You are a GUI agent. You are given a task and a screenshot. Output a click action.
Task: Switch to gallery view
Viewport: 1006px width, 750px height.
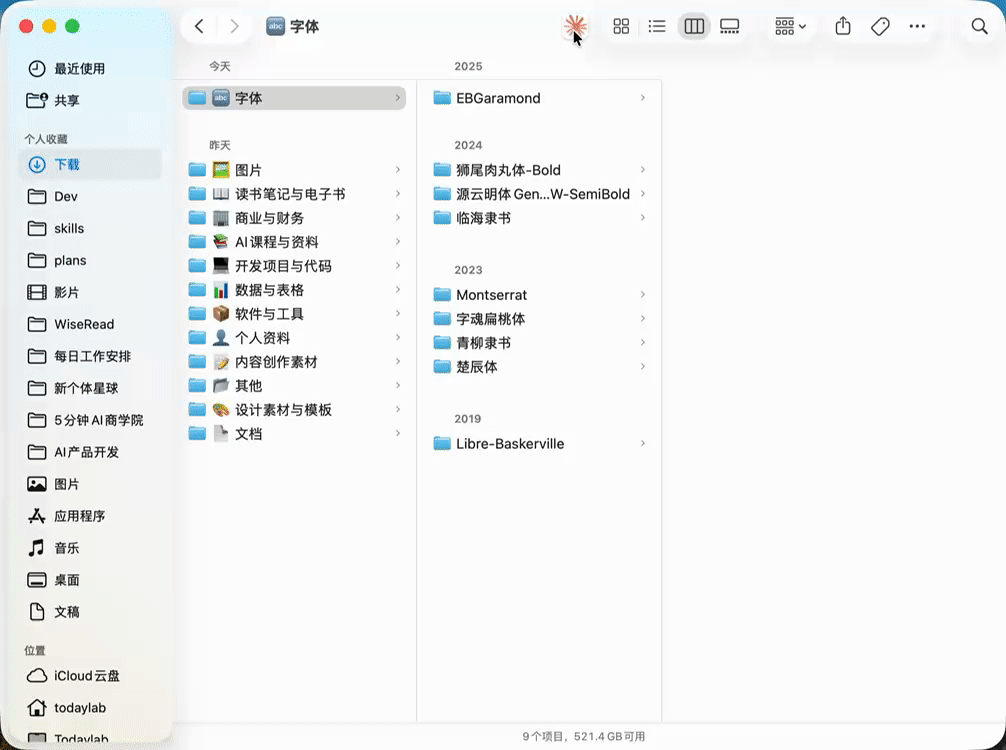coord(730,26)
